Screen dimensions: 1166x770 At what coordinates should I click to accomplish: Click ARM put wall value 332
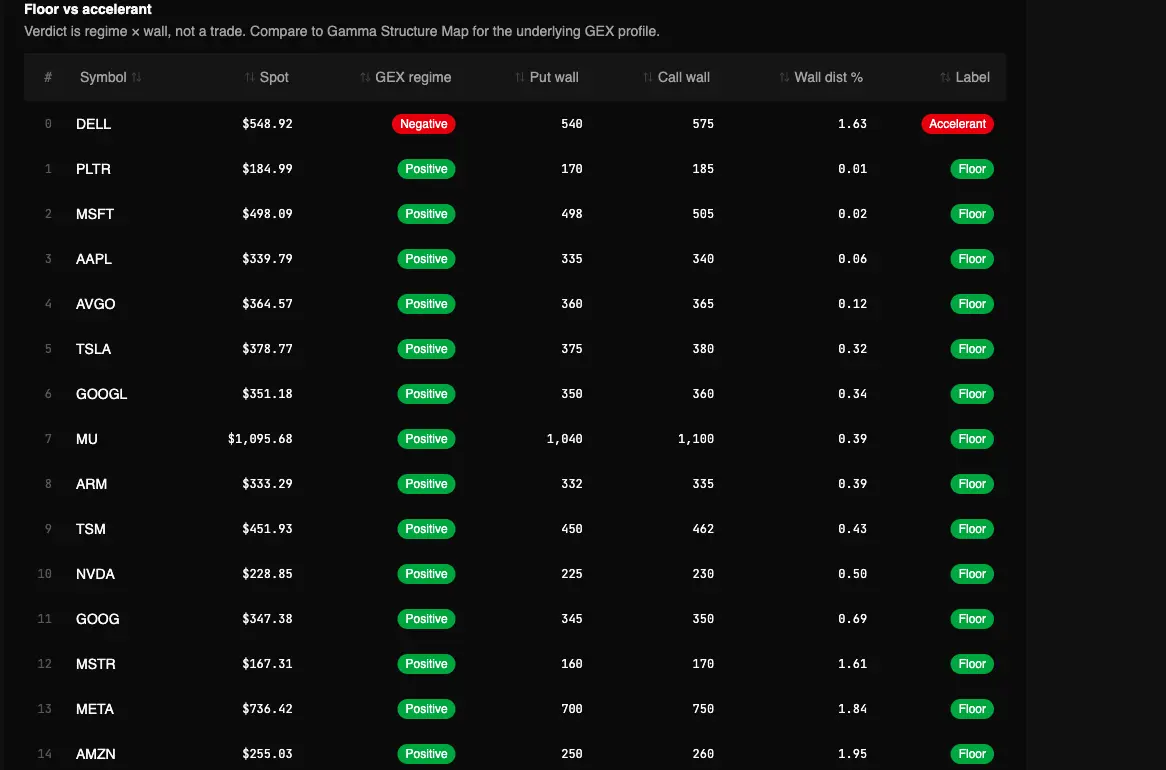tap(572, 484)
